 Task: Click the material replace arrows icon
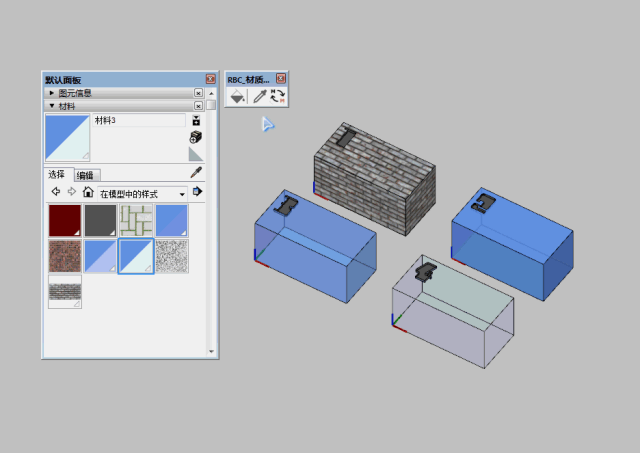278,97
